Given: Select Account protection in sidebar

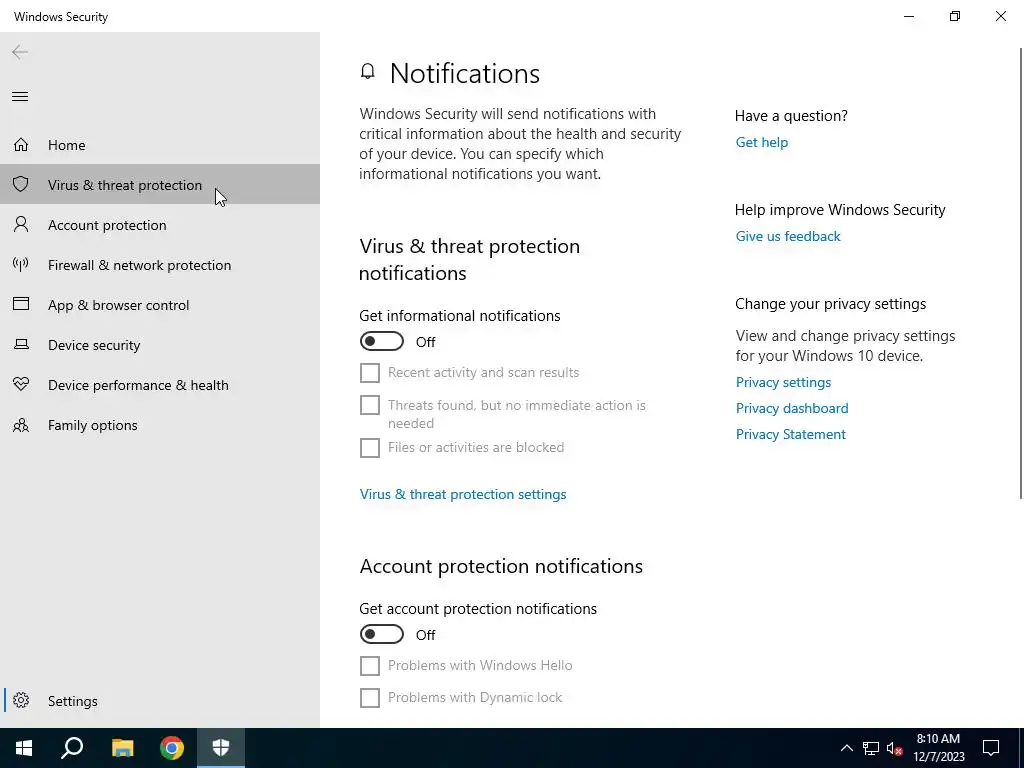Looking at the screenshot, I should coord(160,225).
